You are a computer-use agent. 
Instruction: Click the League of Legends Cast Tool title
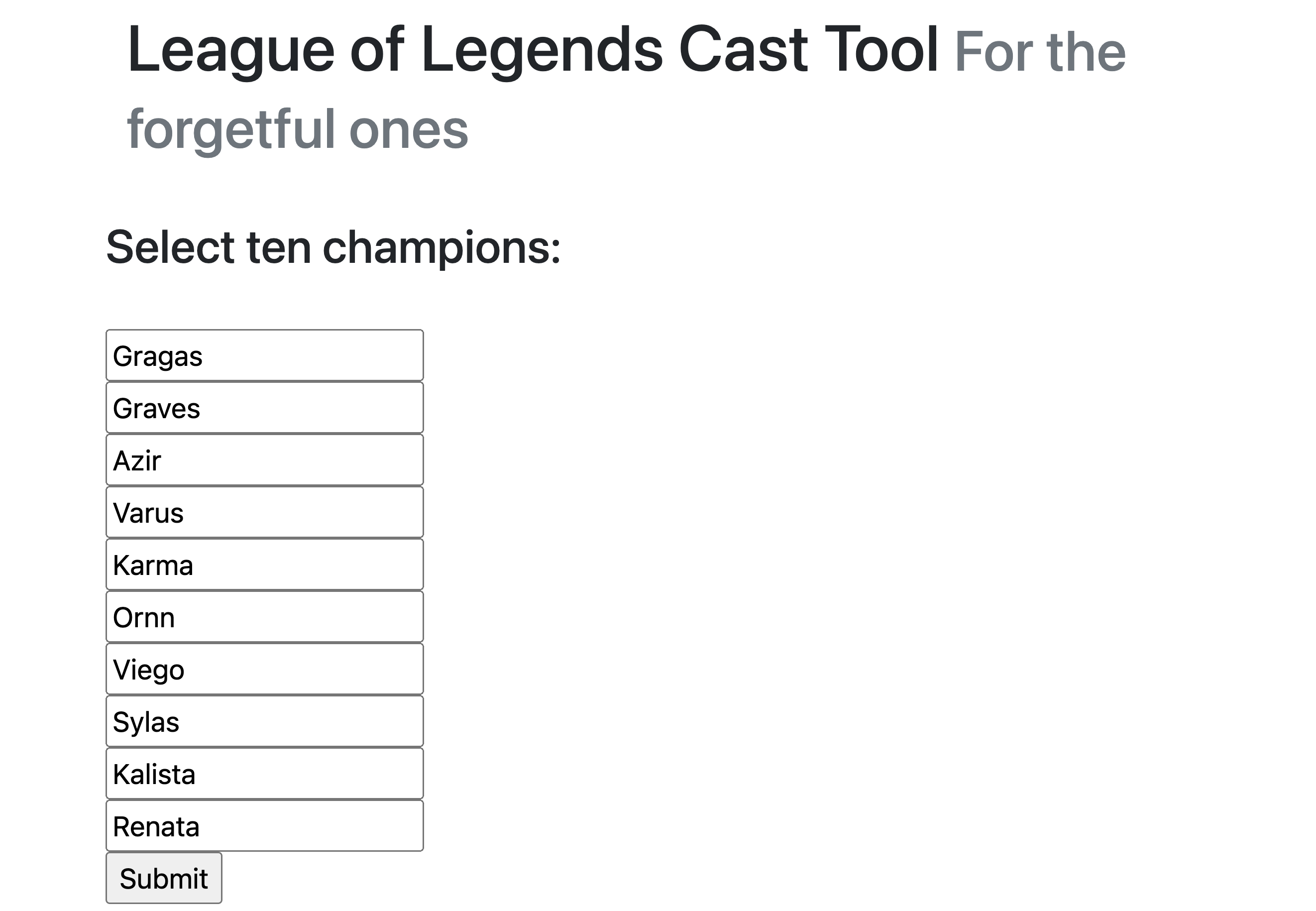coord(533,50)
